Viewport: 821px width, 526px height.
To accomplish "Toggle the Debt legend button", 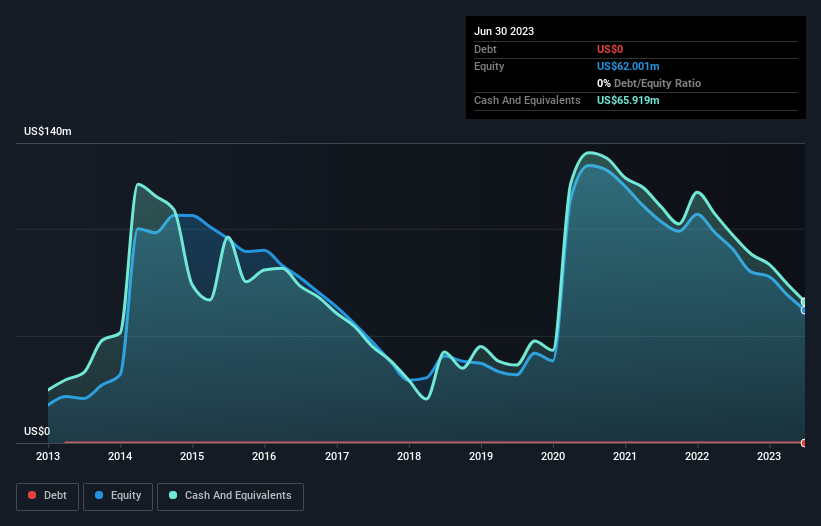I will pos(47,496).
